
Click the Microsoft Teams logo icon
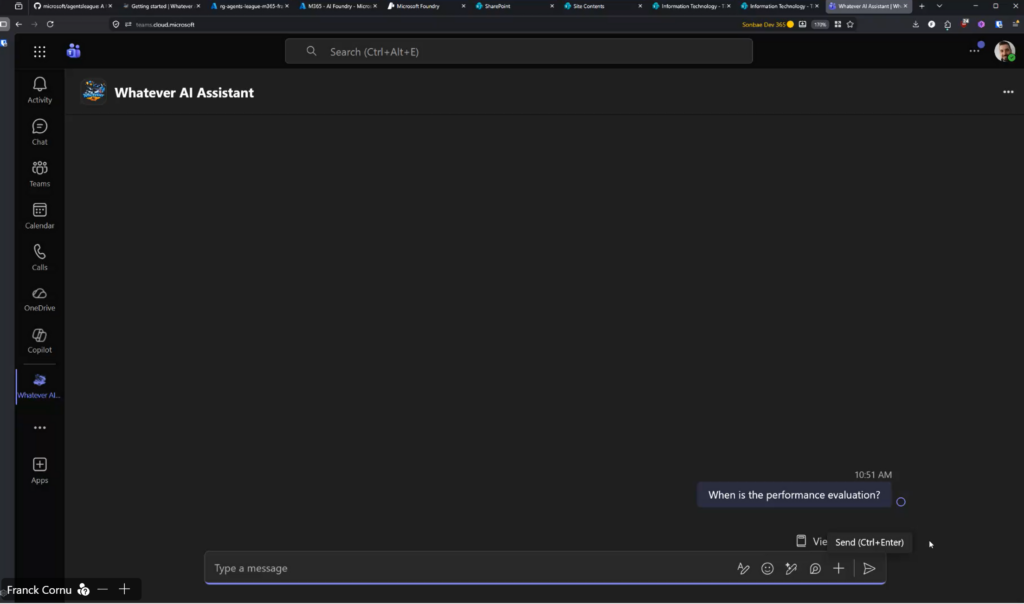pos(73,51)
